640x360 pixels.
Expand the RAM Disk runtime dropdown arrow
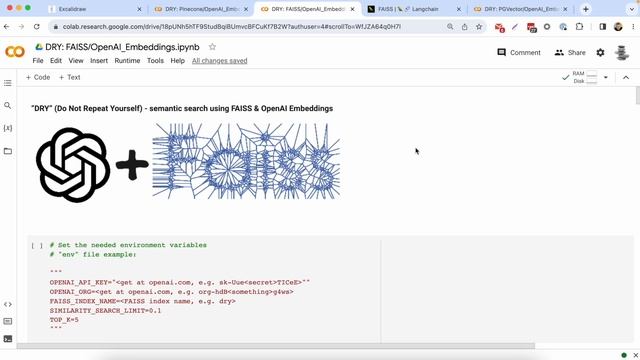(x=606, y=77)
